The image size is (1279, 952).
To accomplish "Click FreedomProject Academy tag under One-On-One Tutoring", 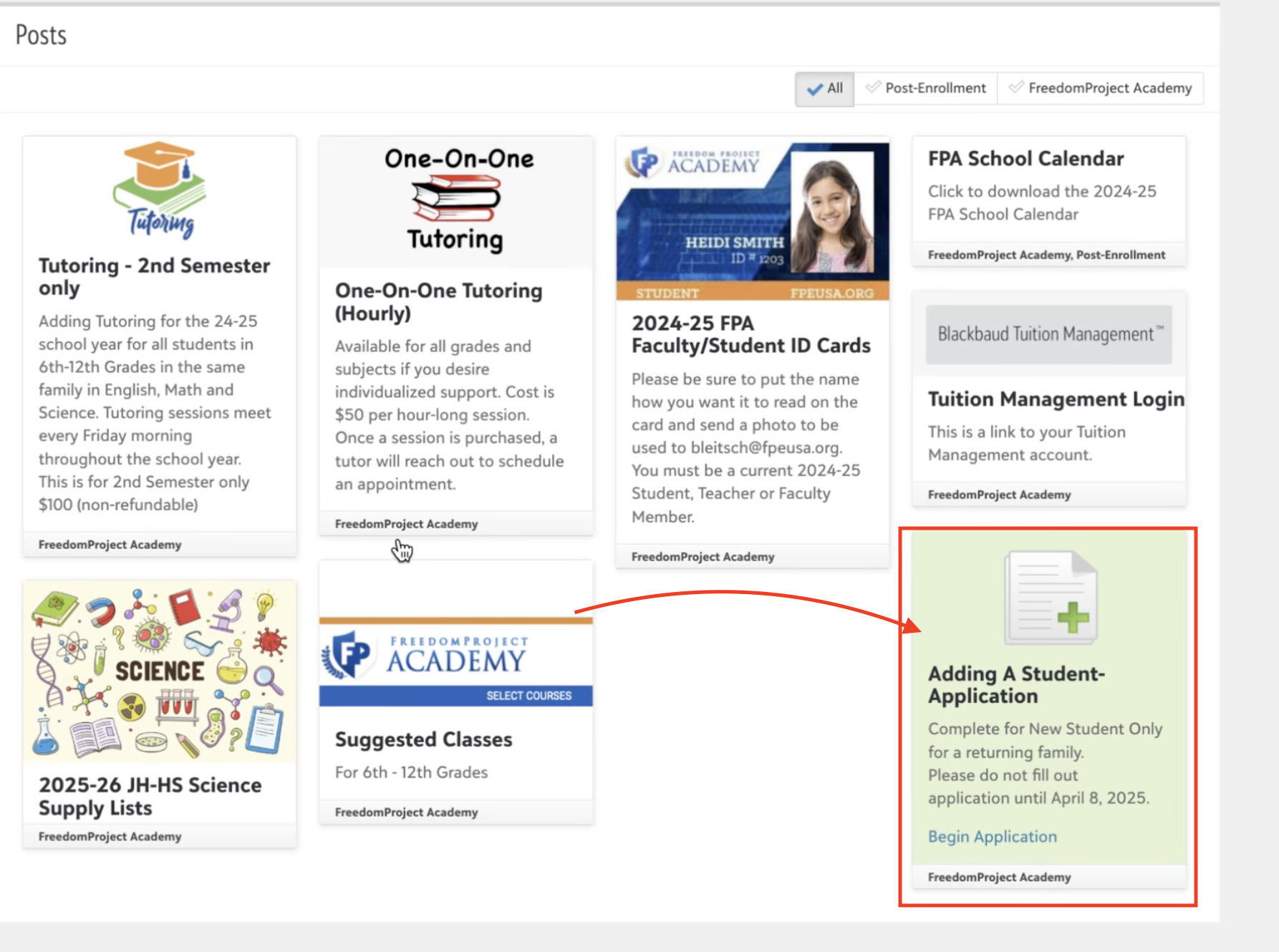I will [406, 524].
